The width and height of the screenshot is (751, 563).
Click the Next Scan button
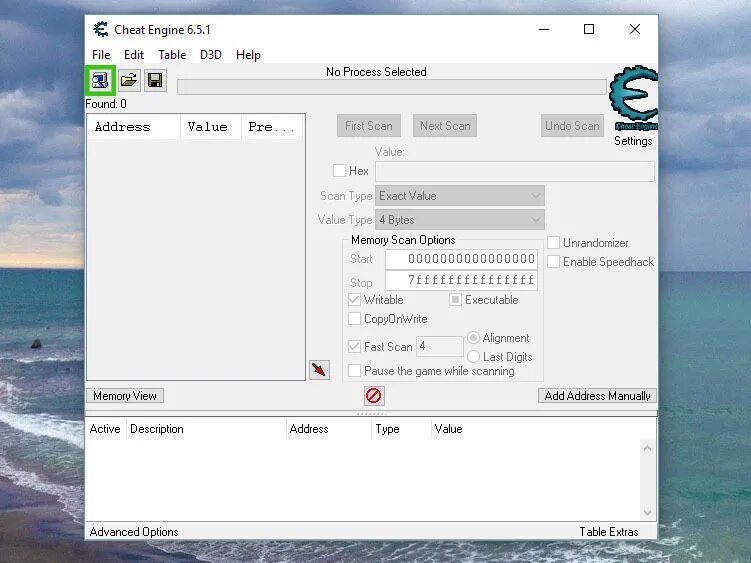tap(445, 126)
